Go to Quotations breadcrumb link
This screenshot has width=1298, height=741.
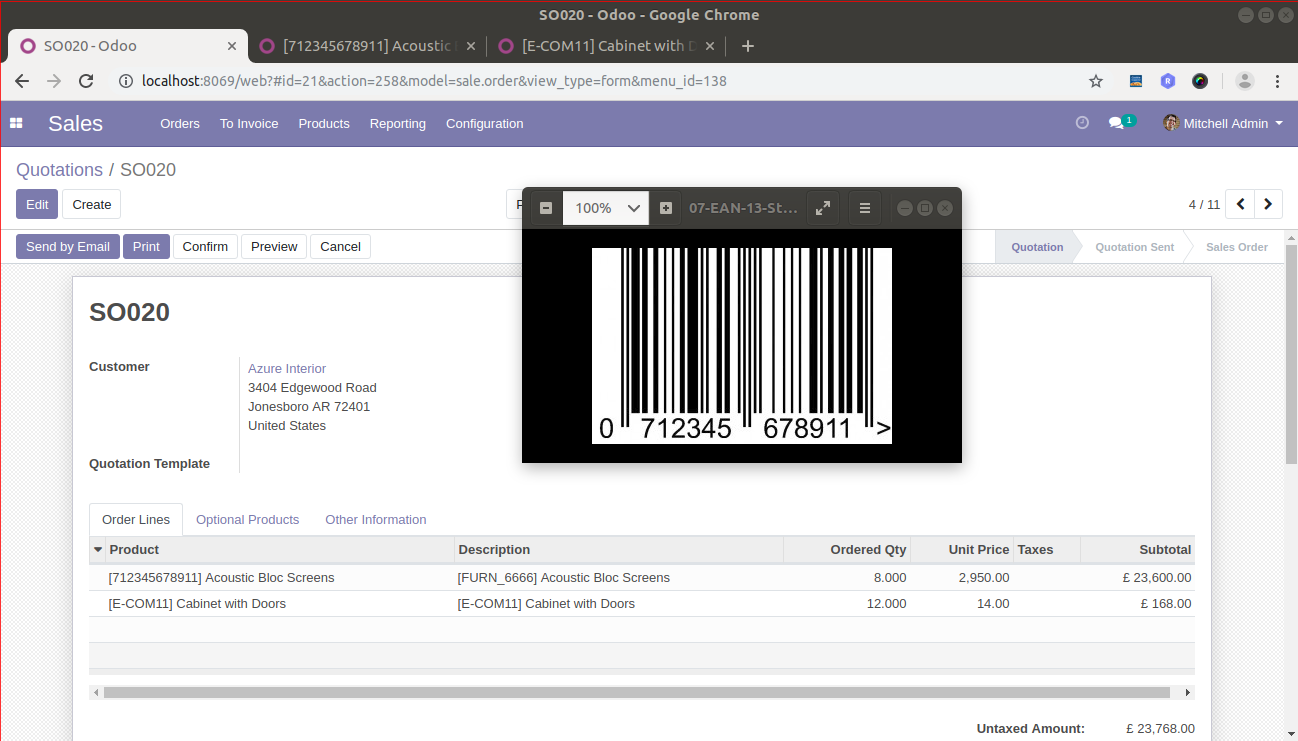click(x=59, y=170)
